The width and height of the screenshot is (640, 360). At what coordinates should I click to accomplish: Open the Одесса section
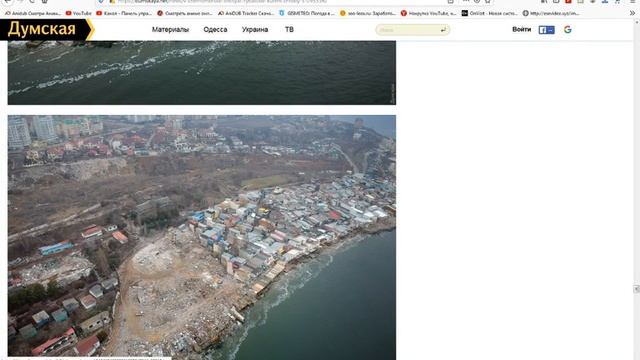[x=215, y=29]
